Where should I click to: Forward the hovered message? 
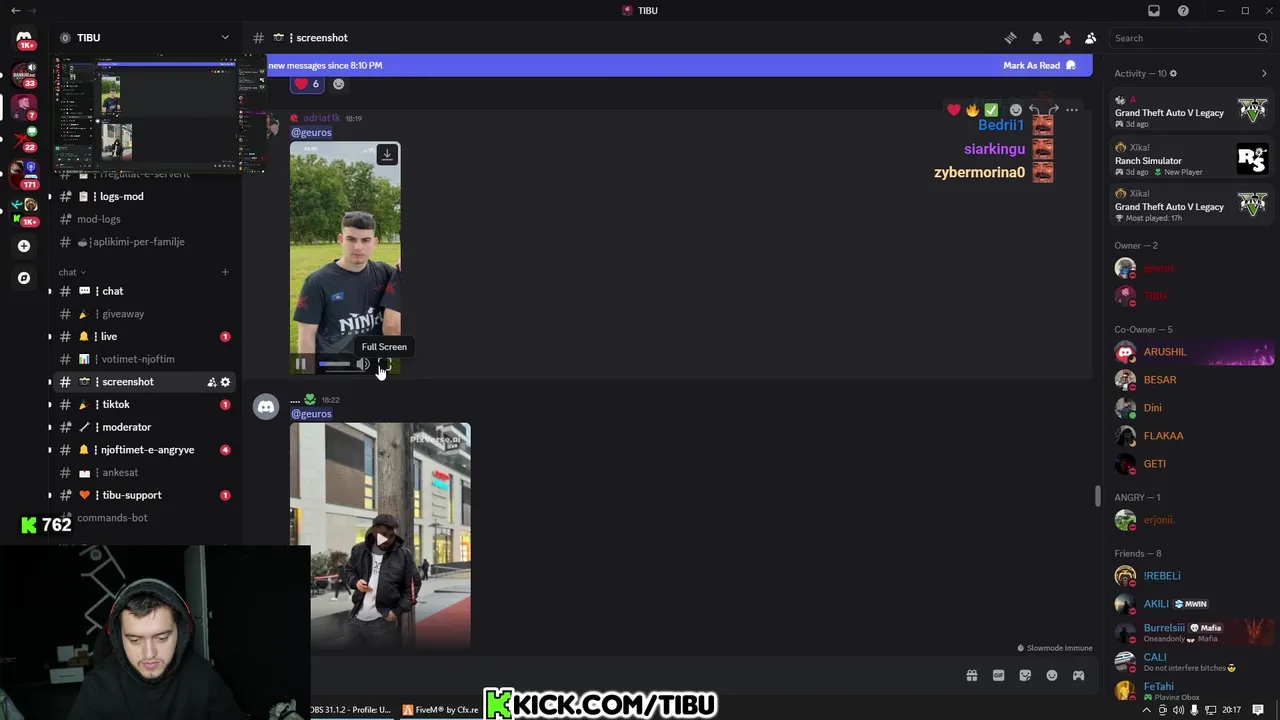pos(1053,110)
